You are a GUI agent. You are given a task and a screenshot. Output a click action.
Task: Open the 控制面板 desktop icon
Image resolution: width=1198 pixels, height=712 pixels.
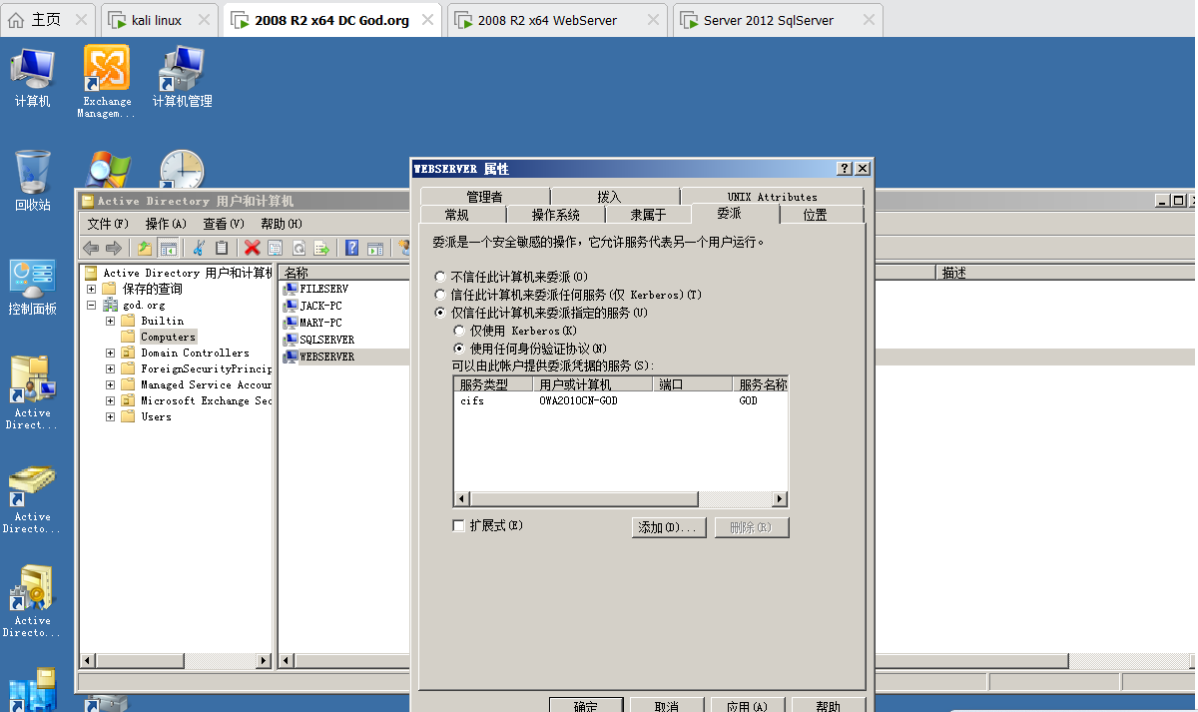(32, 287)
